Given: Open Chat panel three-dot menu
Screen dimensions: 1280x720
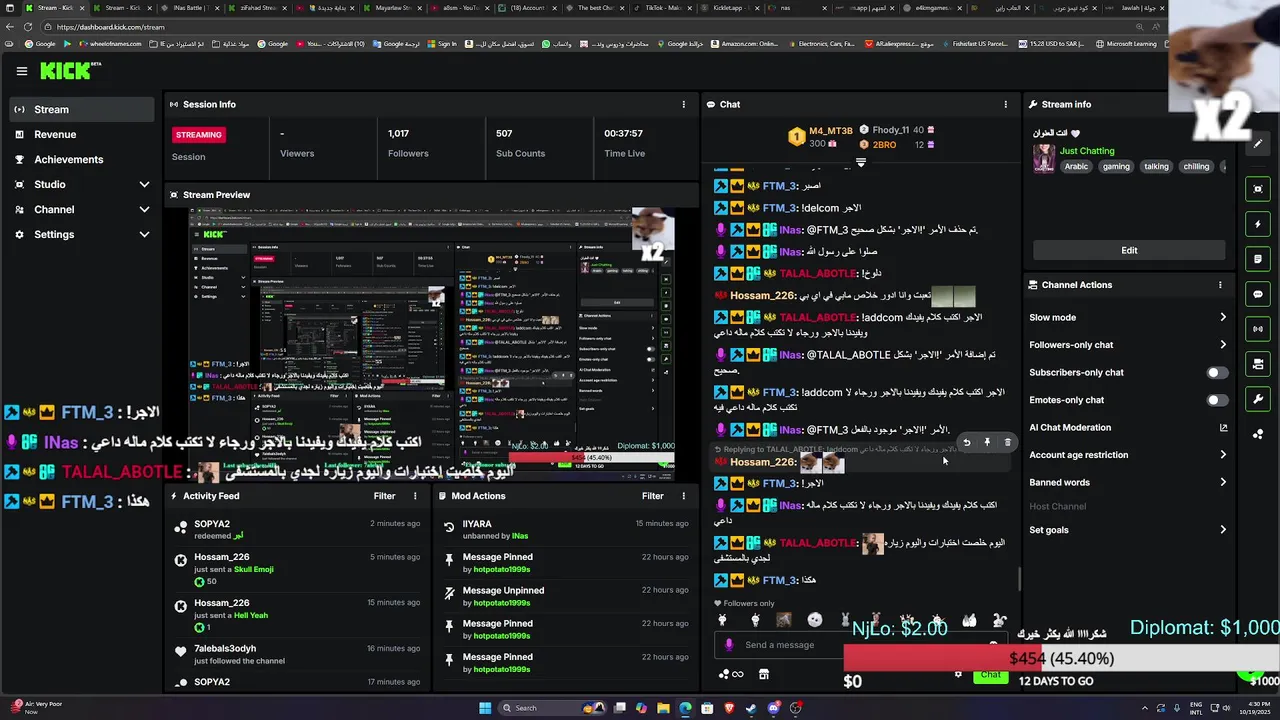Looking at the screenshot, I should [1006, 104].
